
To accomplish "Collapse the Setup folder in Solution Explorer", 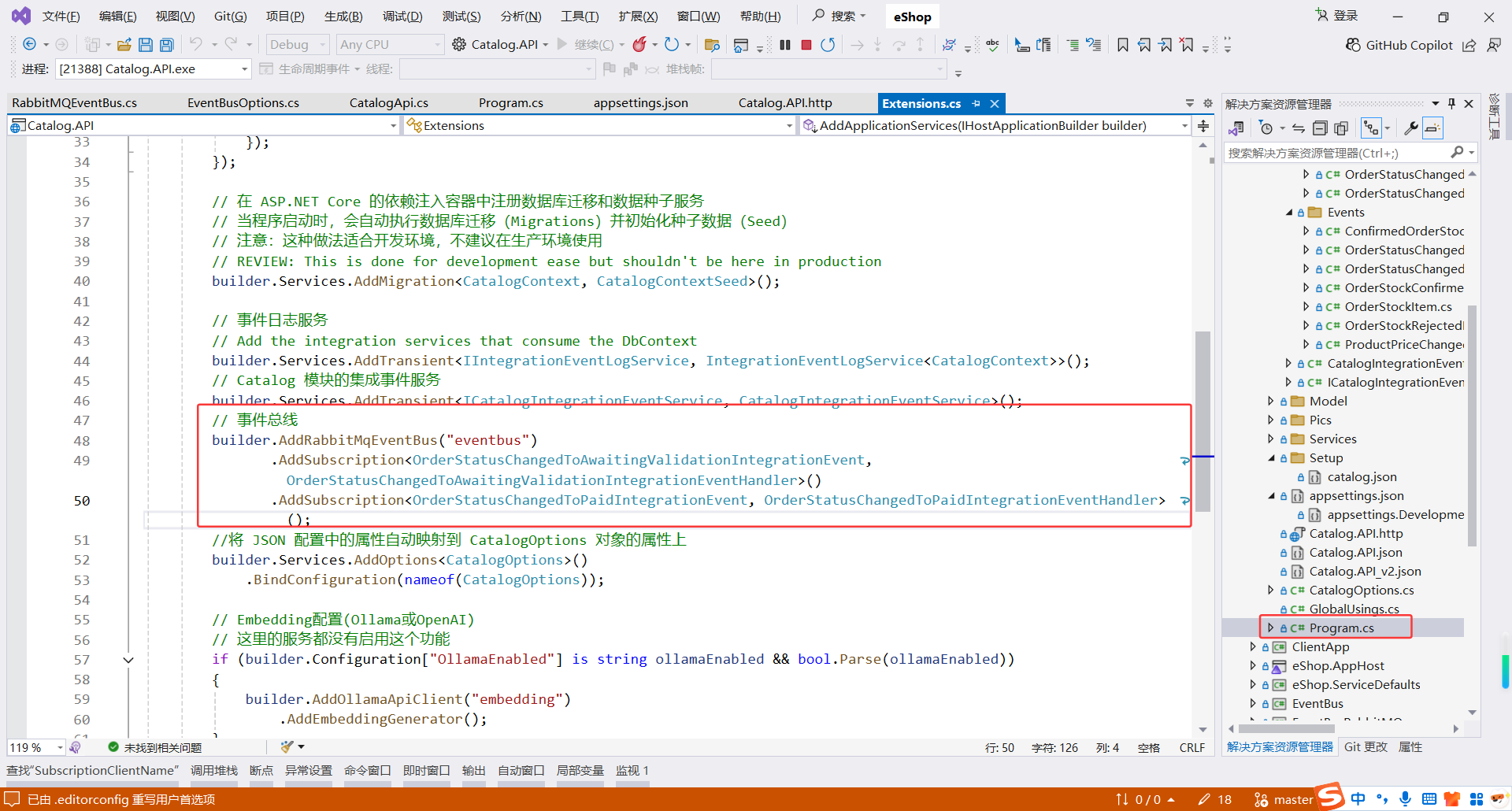I will point(1270,457).
